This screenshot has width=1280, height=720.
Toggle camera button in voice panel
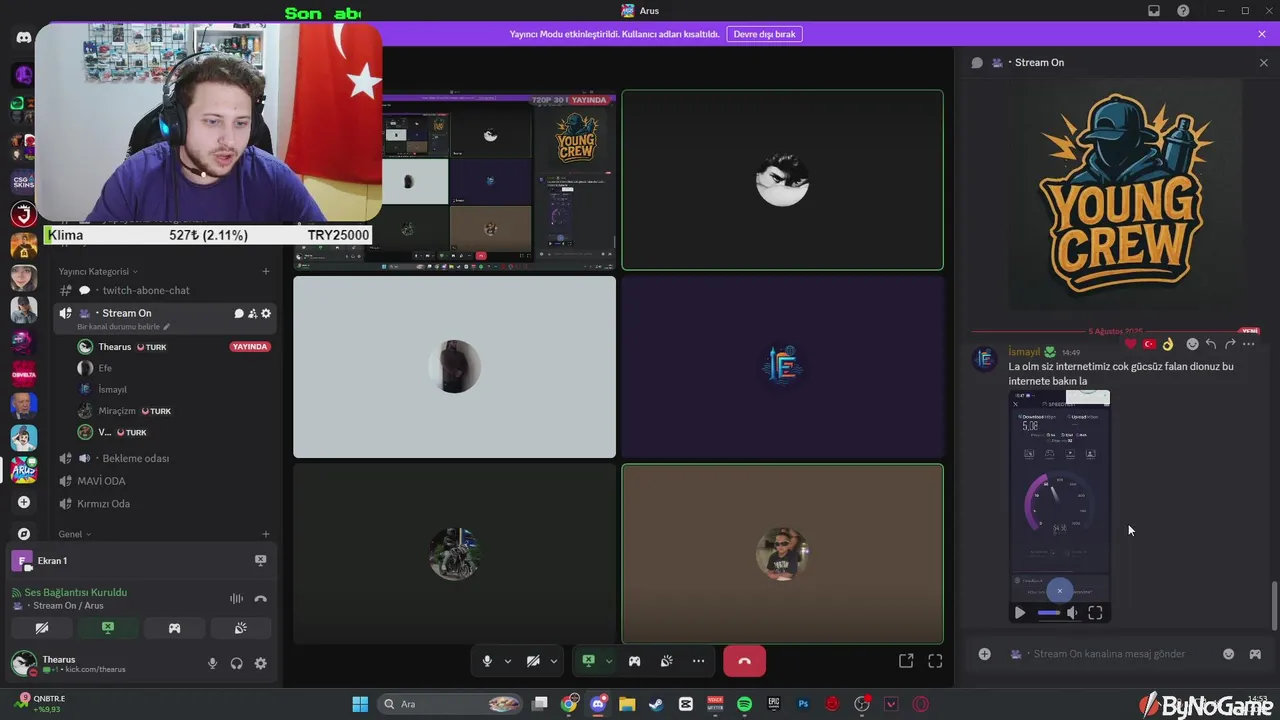pyautogui.click(x=42, y=628)
